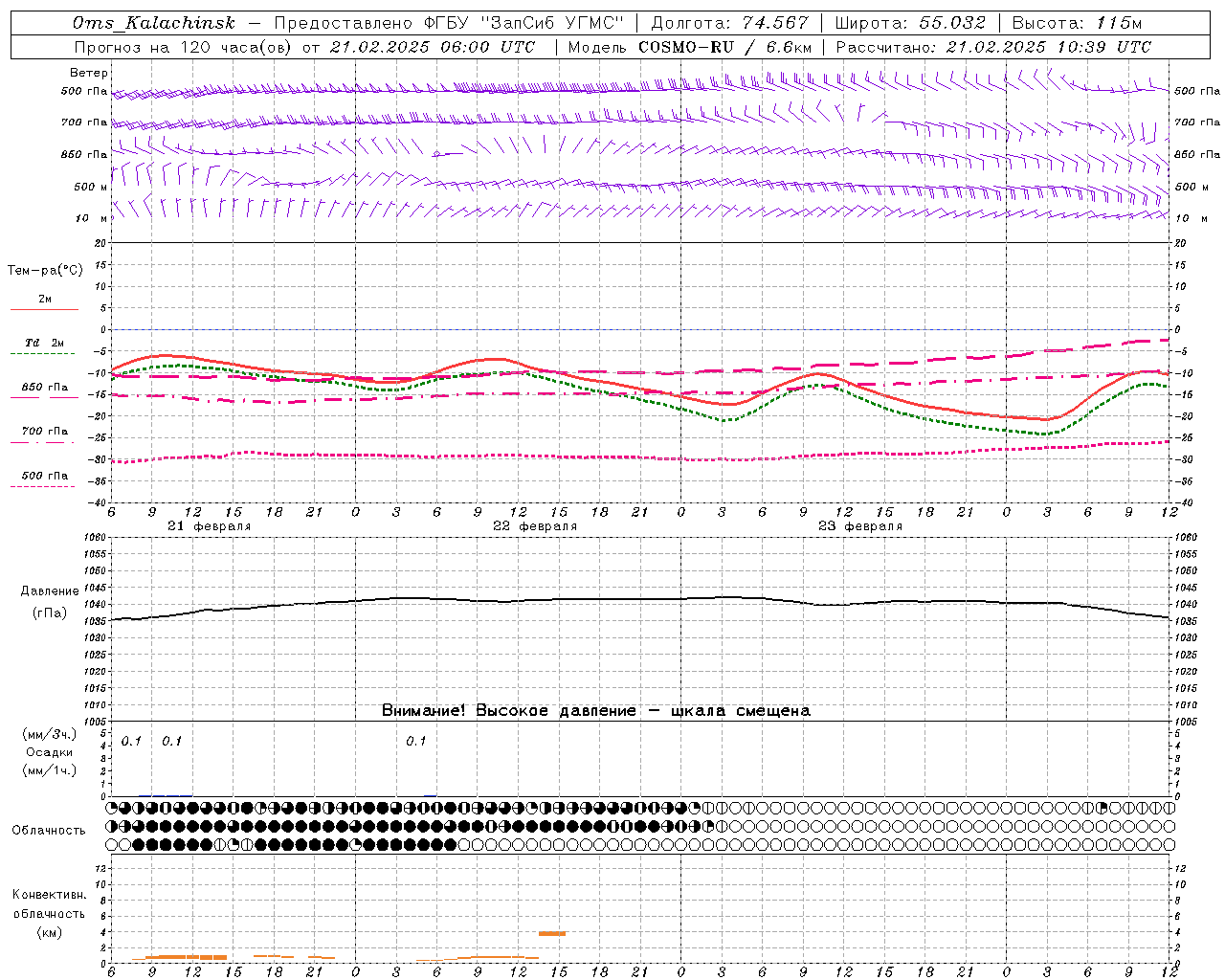Viewport: 1225px width, 980px height.
Task: Click the 500 м wind level label on left
Action: (90, 187)
